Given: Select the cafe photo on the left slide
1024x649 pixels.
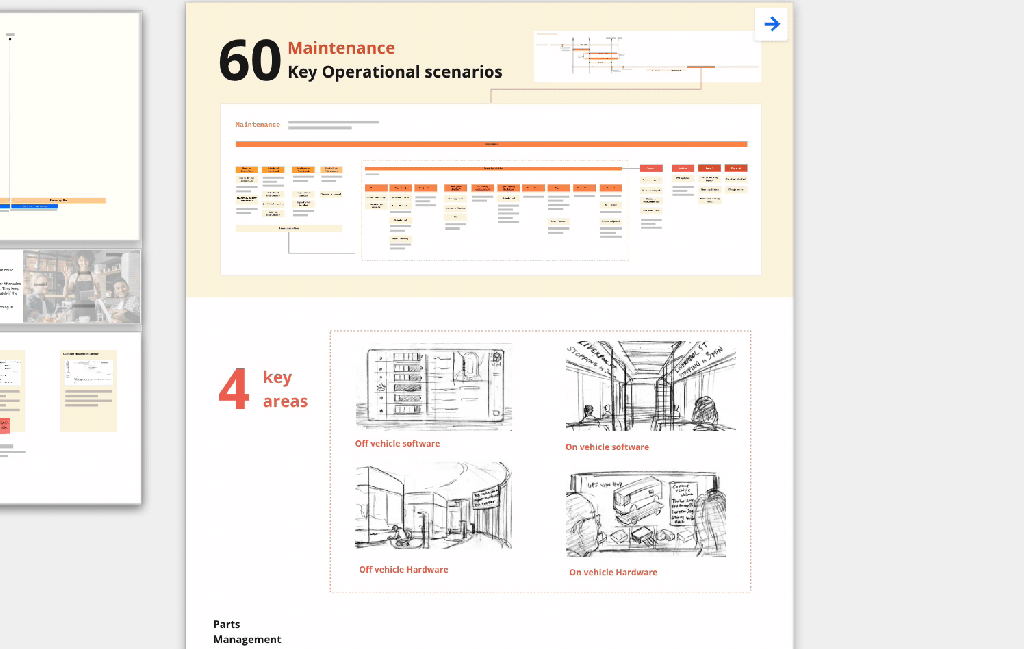Looking at the screenshot, I should (81, 287).
